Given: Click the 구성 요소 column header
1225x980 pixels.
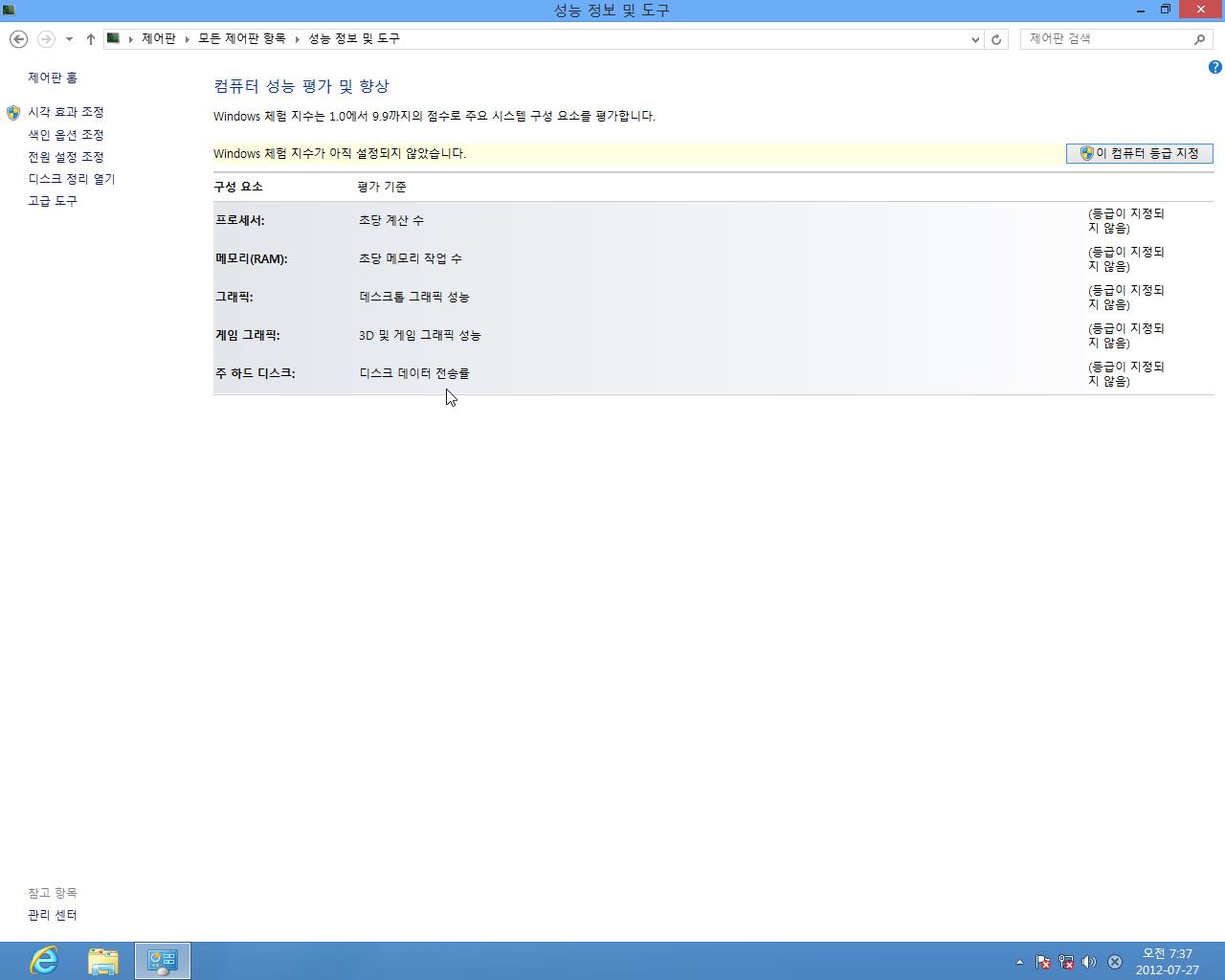Looking at the screenshot, I should (x=238, y=187).
